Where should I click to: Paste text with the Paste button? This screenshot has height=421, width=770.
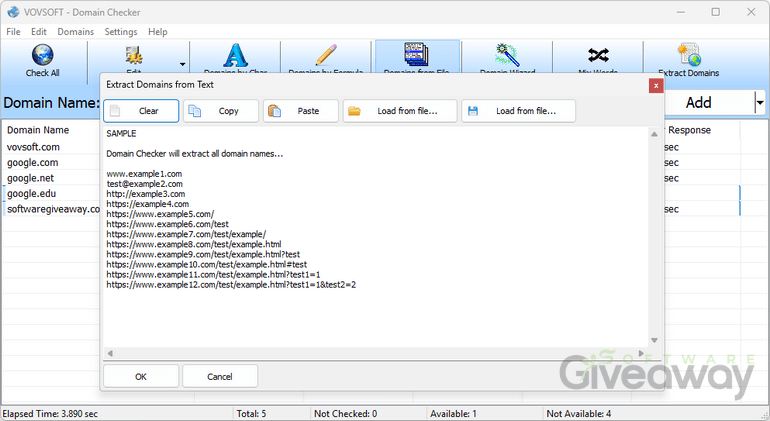point(300,111)
